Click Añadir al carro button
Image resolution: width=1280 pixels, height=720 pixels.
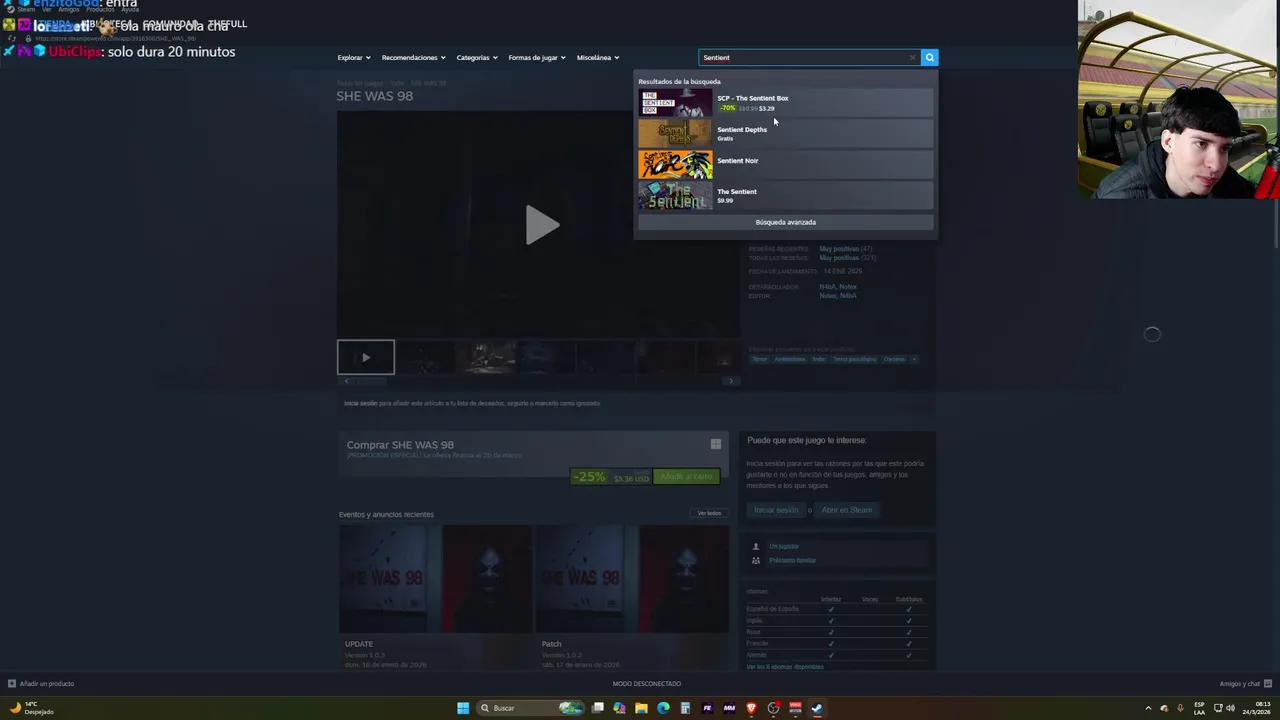click(x=686, y=476)
